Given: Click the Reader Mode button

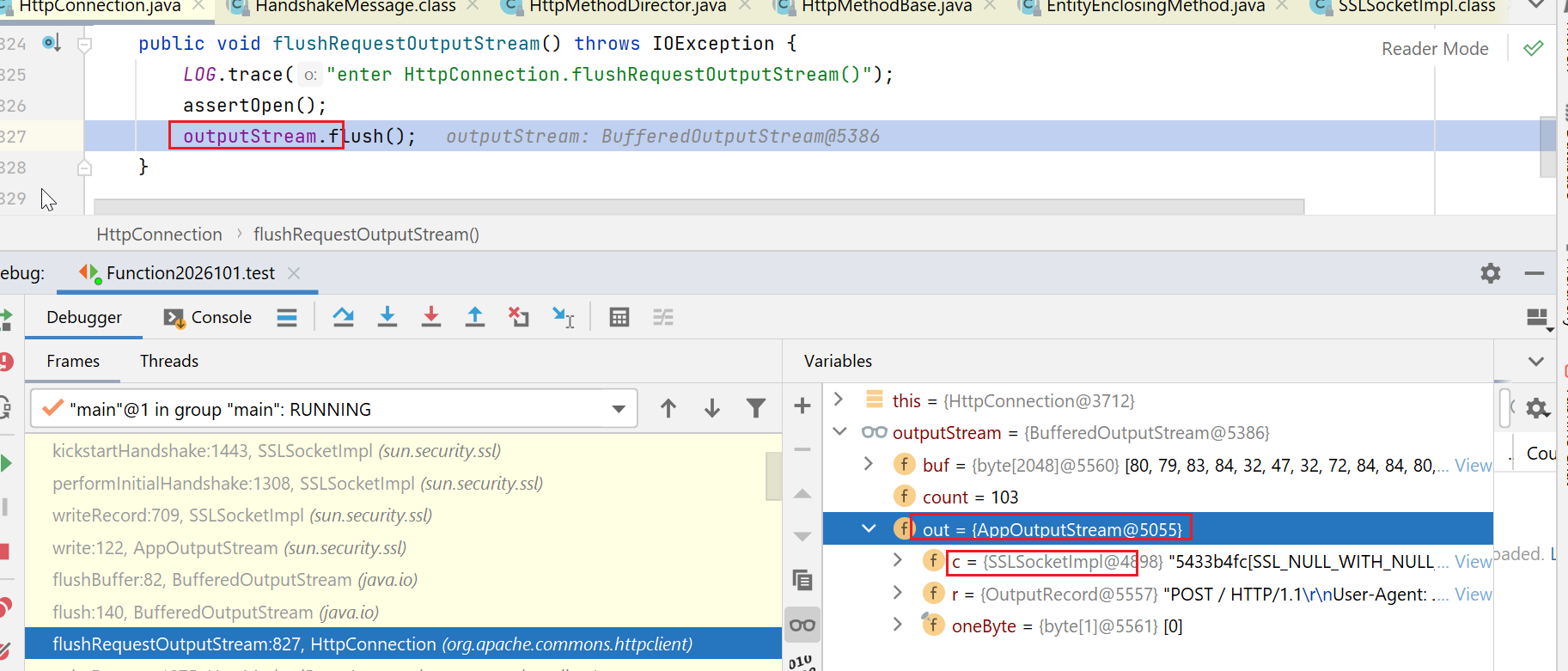Looking at the screenshot, I should click(x=1434, y=49).
